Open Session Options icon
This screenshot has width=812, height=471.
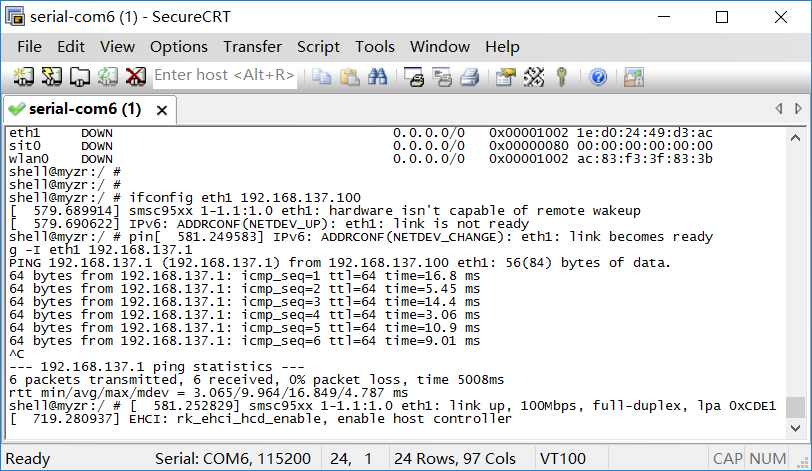(x=506, y=77)
